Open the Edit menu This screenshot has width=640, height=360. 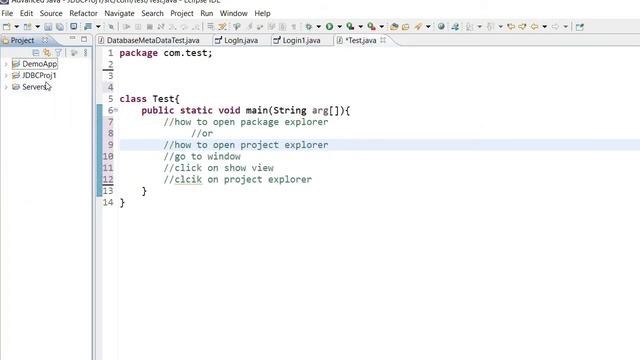26,13
